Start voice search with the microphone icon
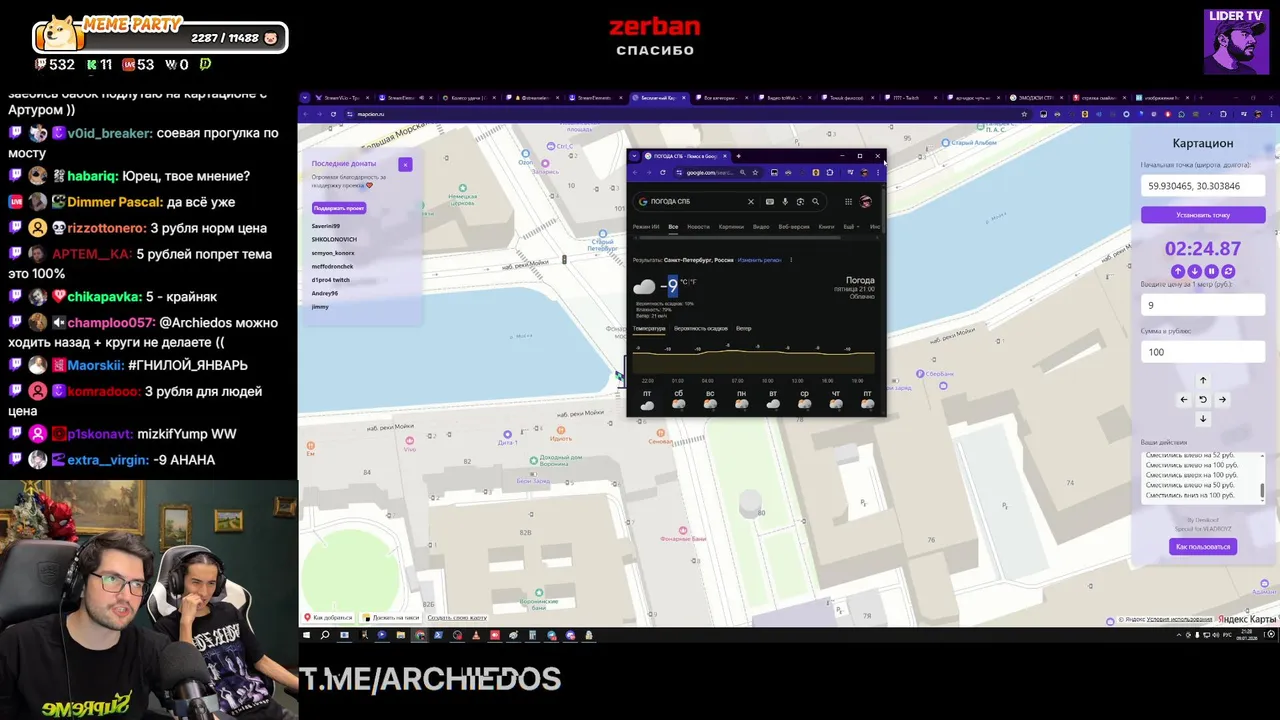 click(785, 202)
